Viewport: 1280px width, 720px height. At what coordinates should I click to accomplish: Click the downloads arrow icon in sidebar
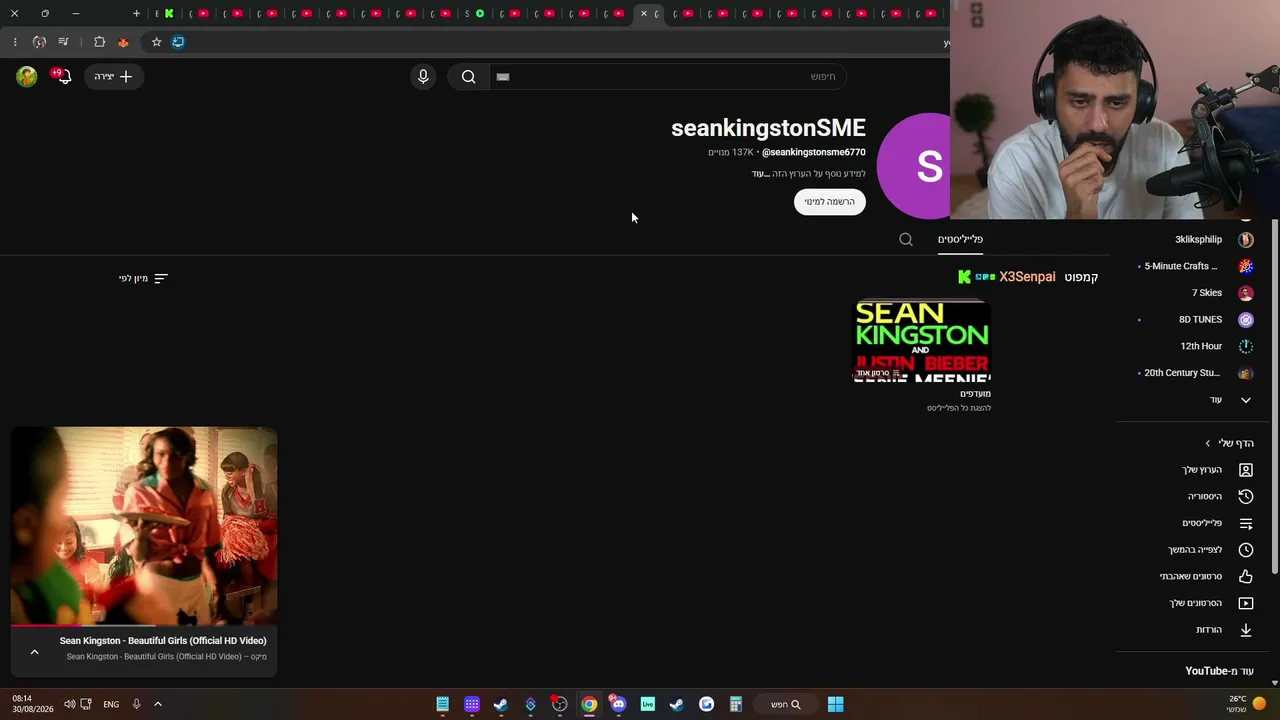[x=1246, y=630]
